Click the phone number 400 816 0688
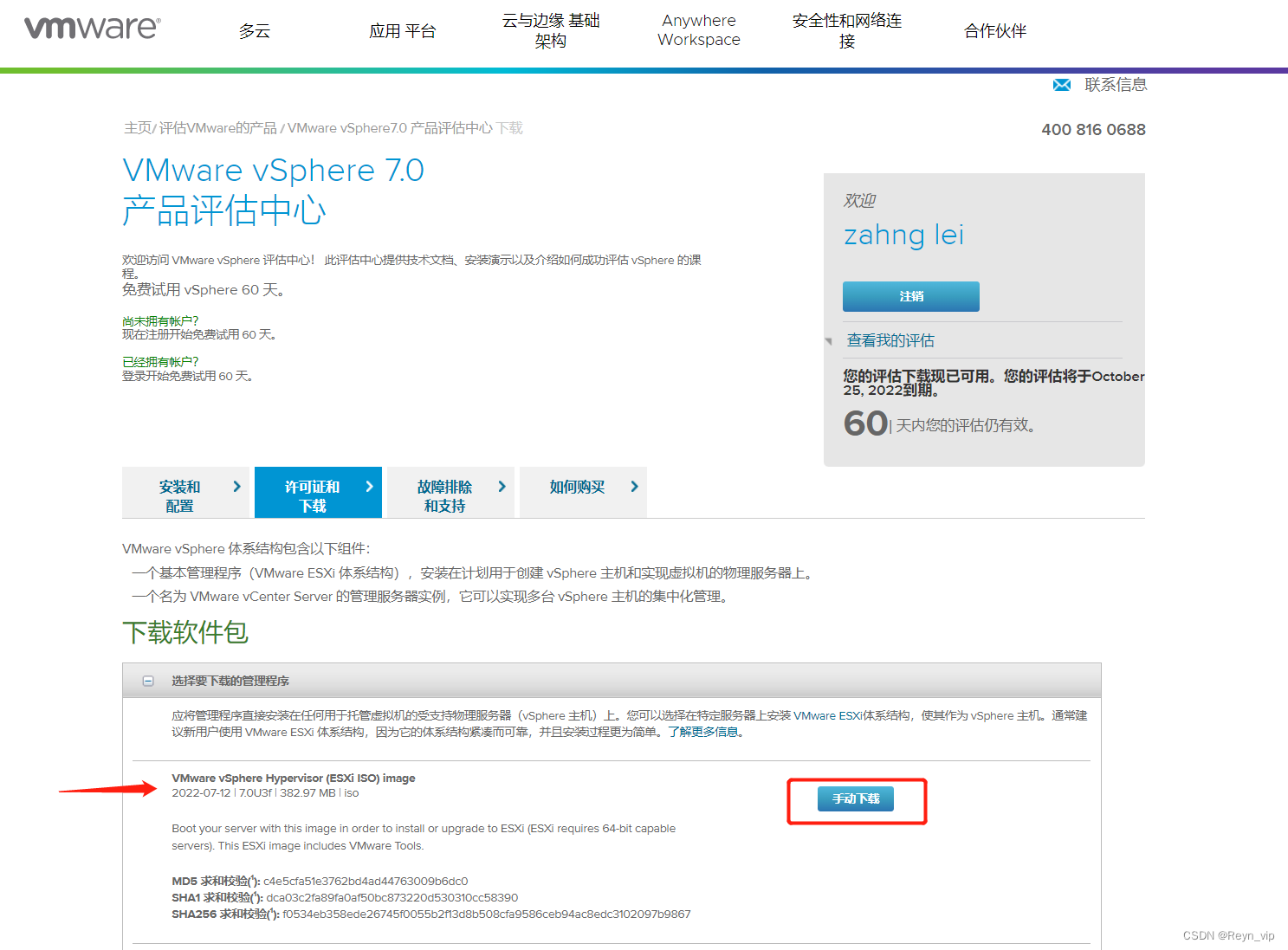 1093,130
